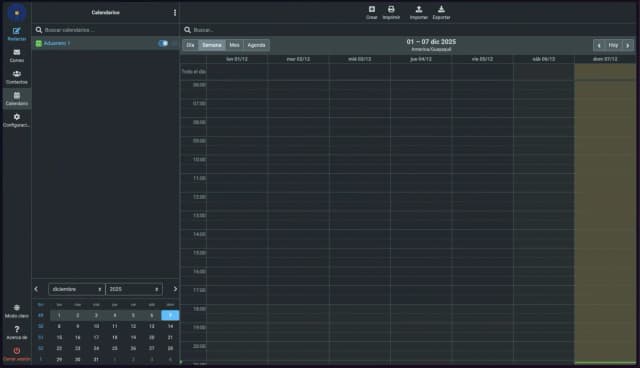
Task: Switch to Mes view
Action: pyautogui.click(x=234, y=45)
